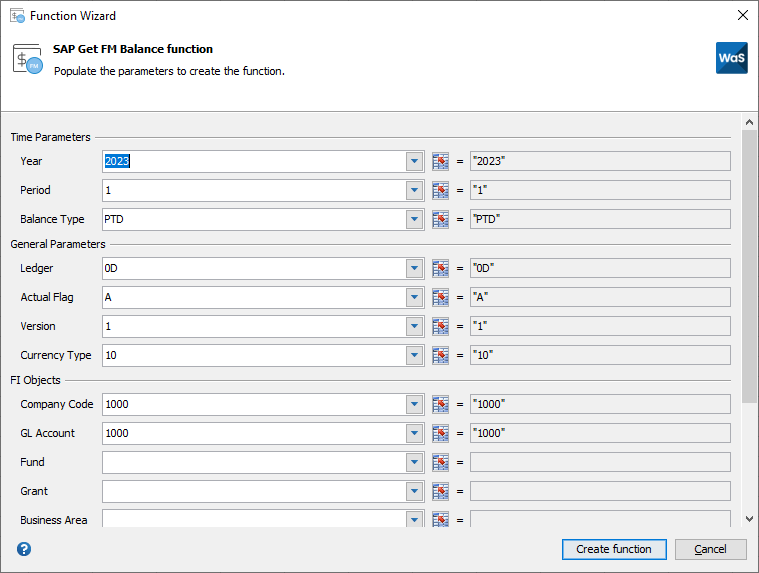Select cell reference icon beside Balance Type
The width and height of the screenshot is (759, 573).
tap(440, 219)
